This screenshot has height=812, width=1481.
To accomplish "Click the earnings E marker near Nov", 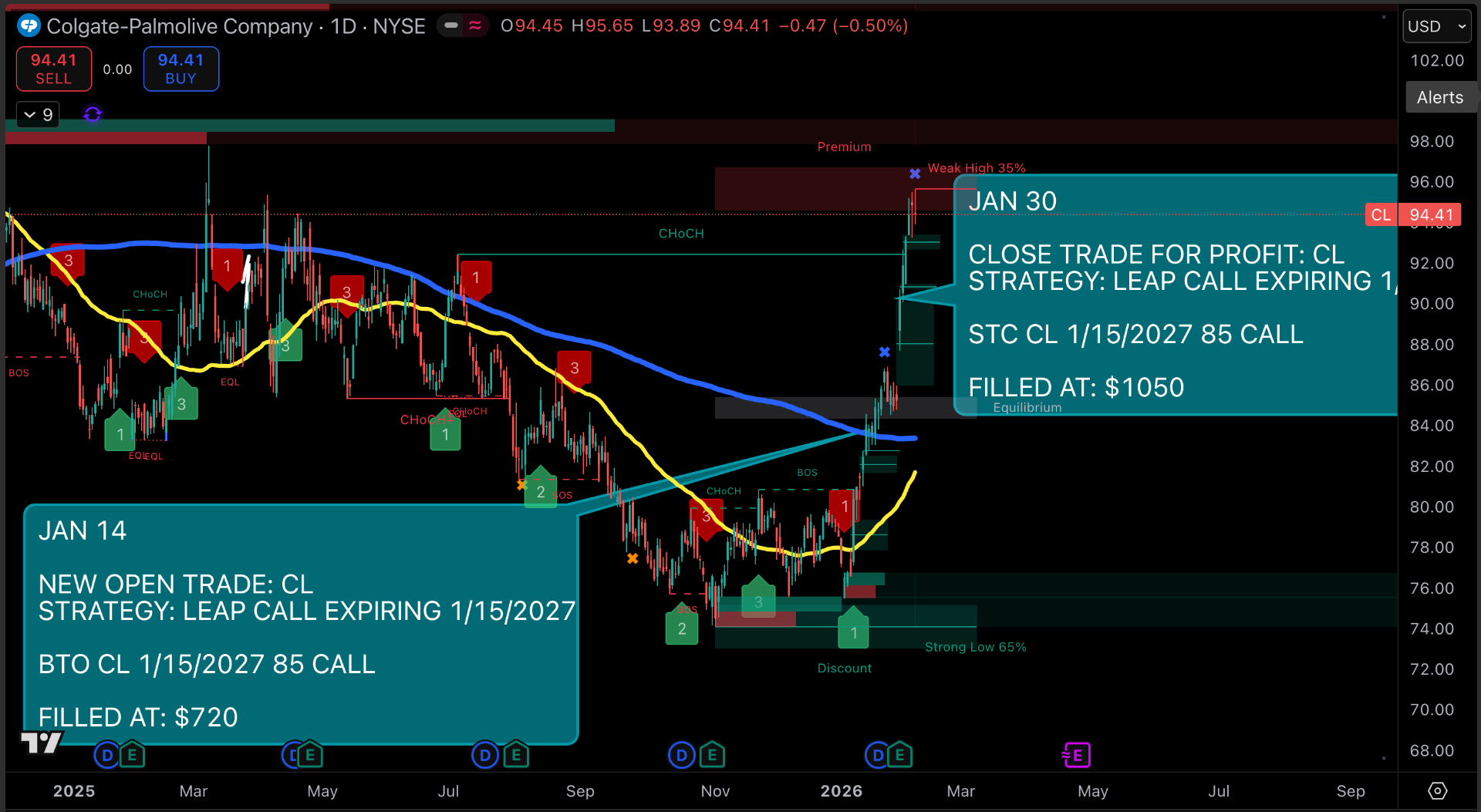I will [712, 755].
